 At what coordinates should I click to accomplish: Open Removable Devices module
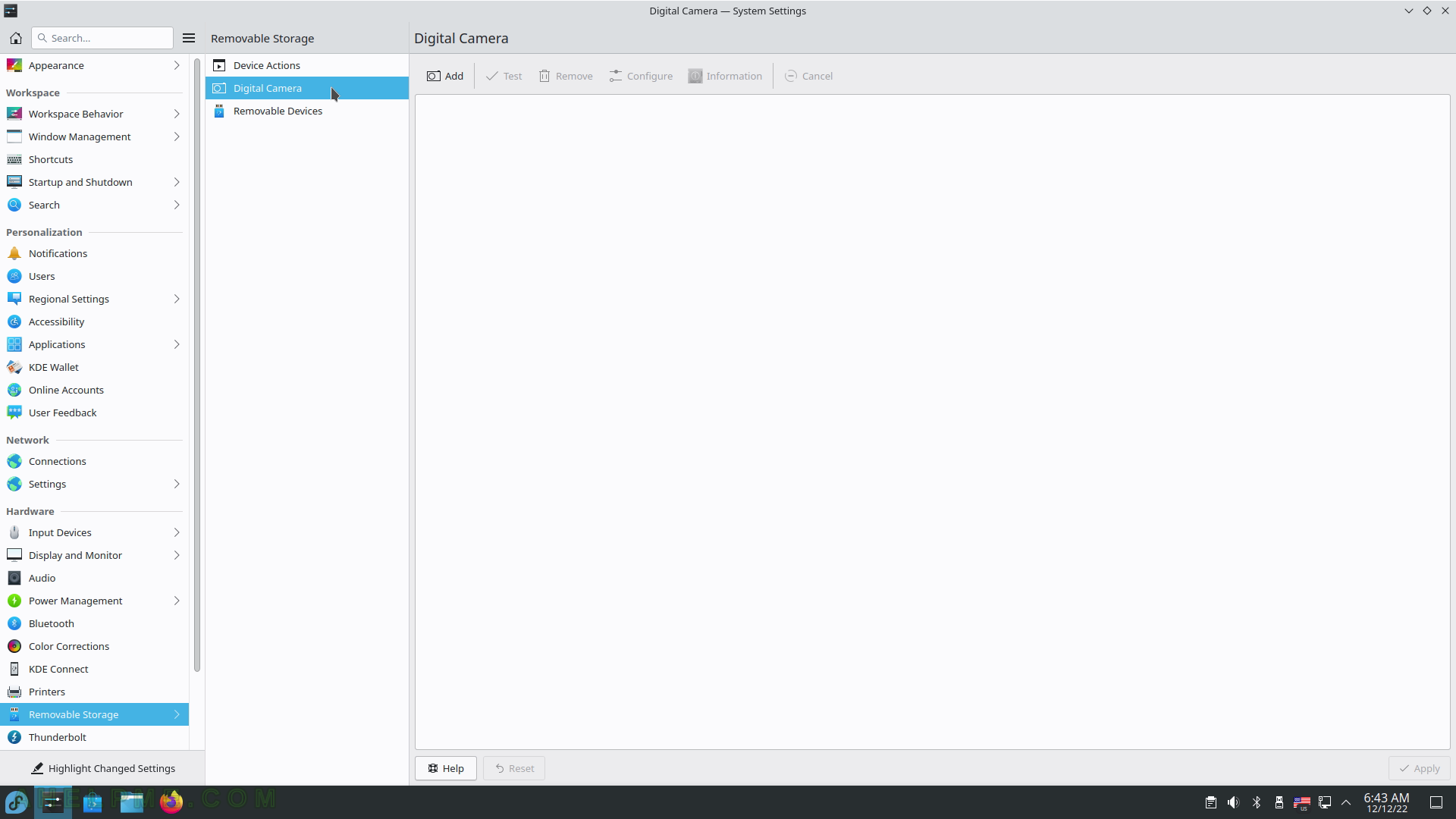click(307, 111)
